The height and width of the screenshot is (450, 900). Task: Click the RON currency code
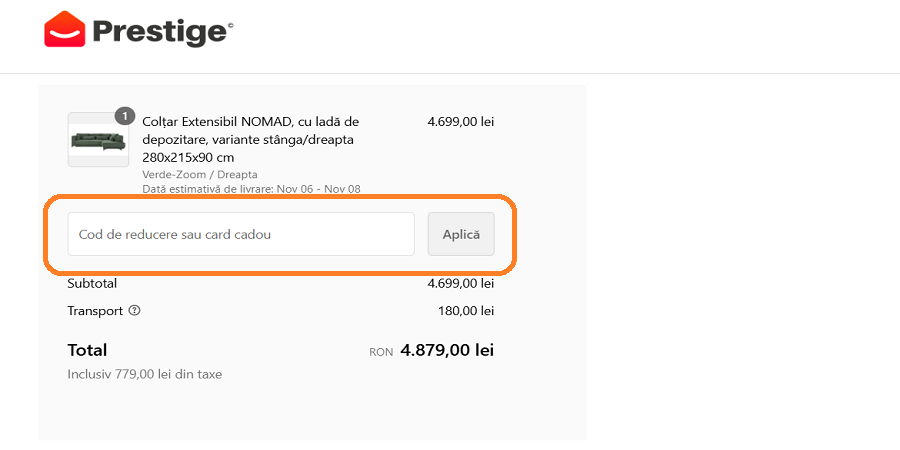pos(381,352)
